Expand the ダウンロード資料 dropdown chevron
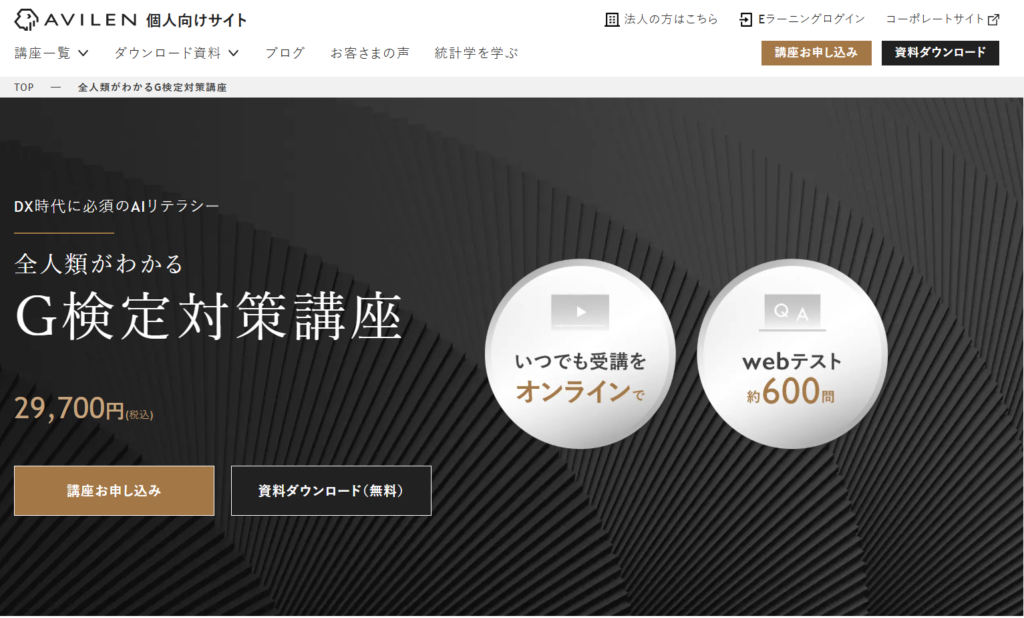This screenshot has width=1024, height=618. click(233, 53)
